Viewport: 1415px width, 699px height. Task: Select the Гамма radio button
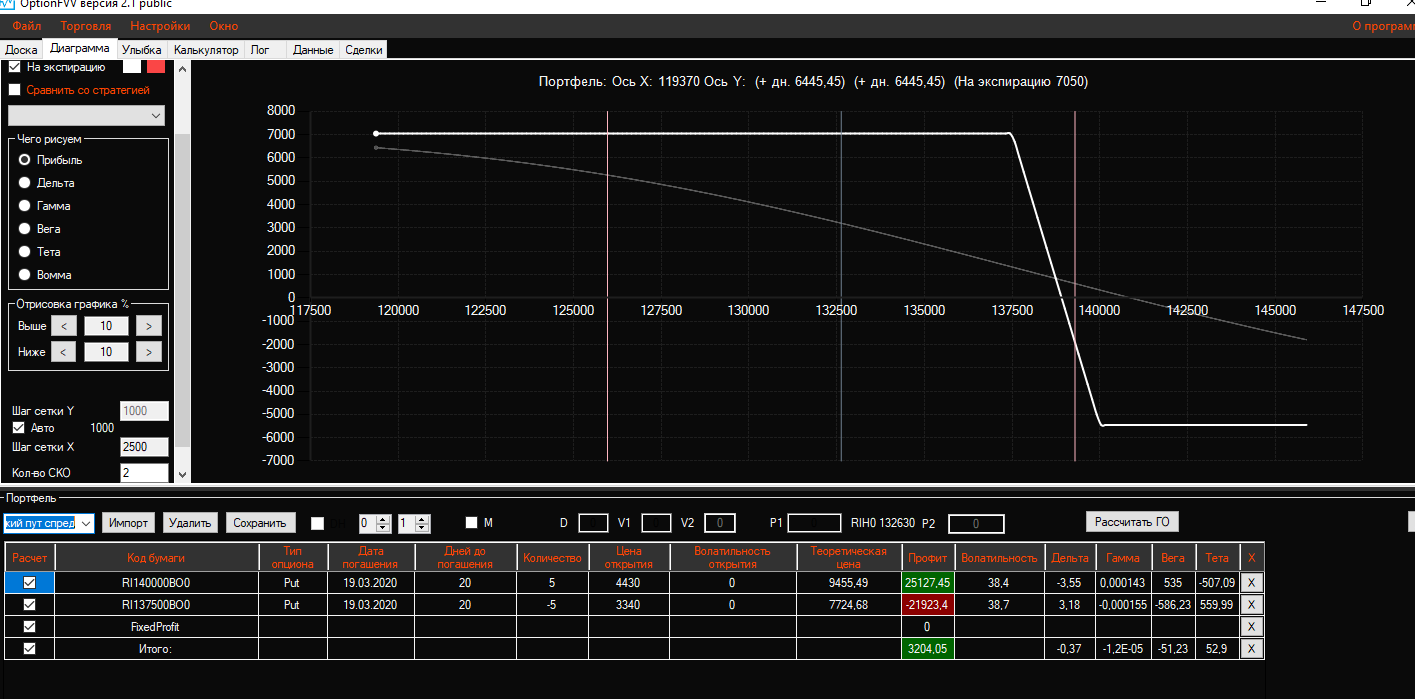25,206
